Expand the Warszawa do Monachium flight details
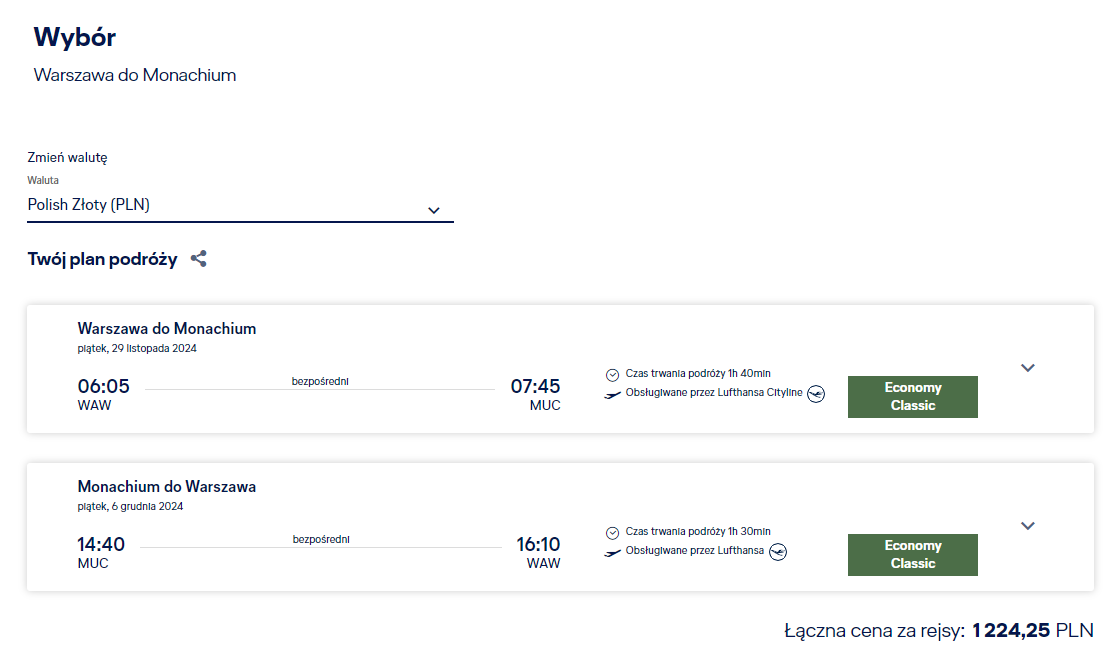The height and width of the screenshot is (651, 1105). coord(1028,368)
